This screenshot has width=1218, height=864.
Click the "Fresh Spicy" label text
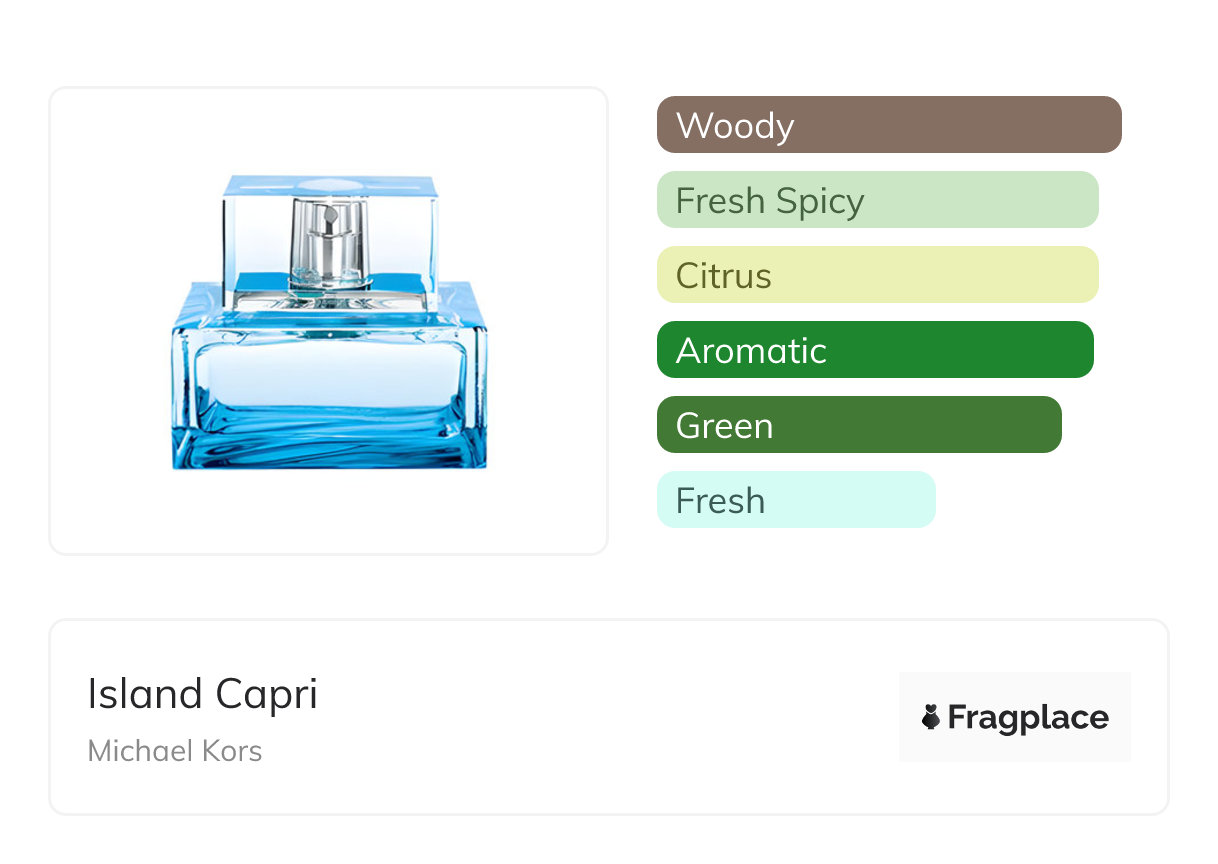770,201
